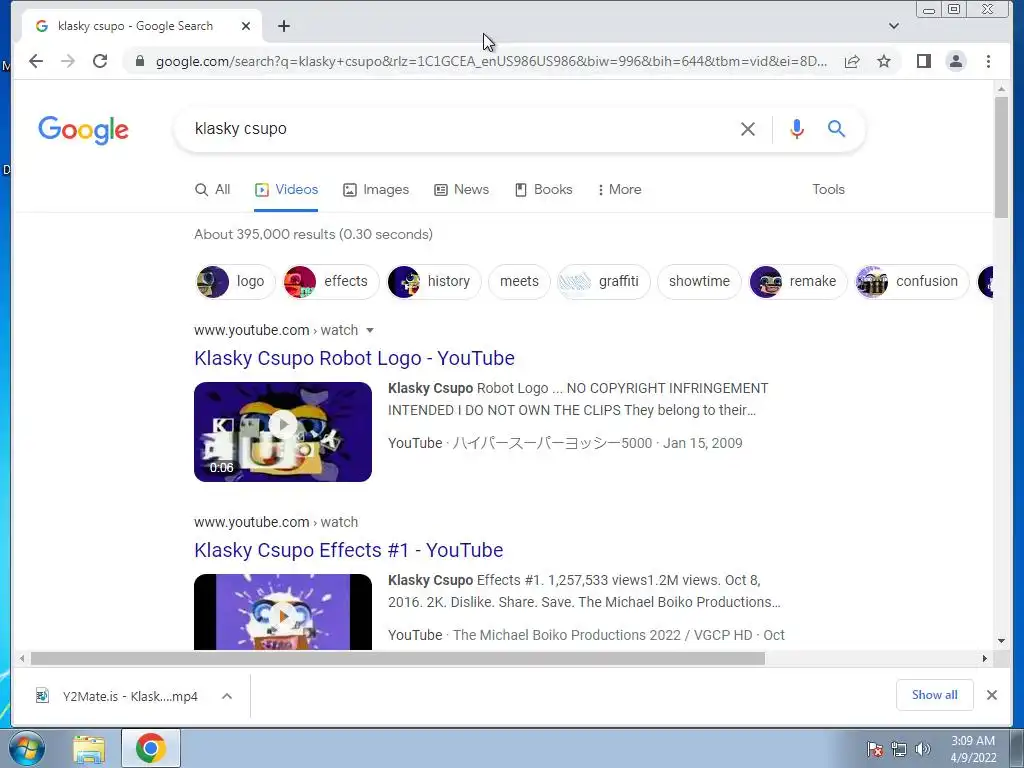This screenshot has width=1024, height=768.
Task: Go back to the previous page
Action: [36, 61]
